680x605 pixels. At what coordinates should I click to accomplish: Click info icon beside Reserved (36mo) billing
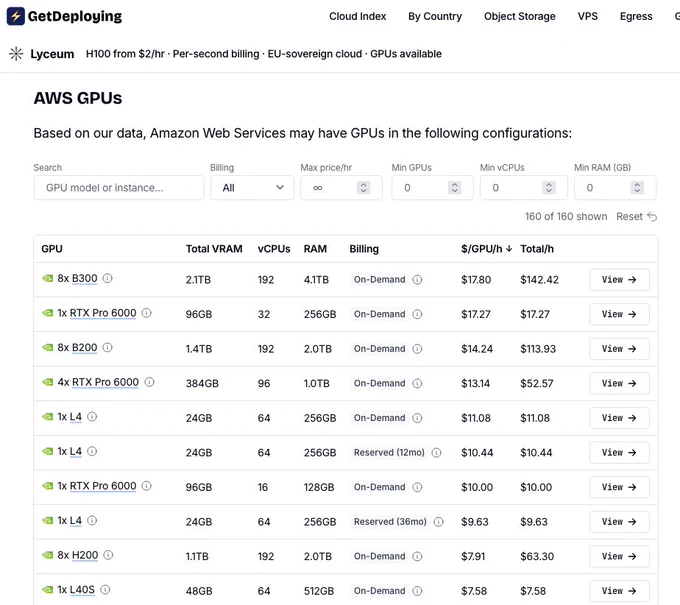click(438, 522)
